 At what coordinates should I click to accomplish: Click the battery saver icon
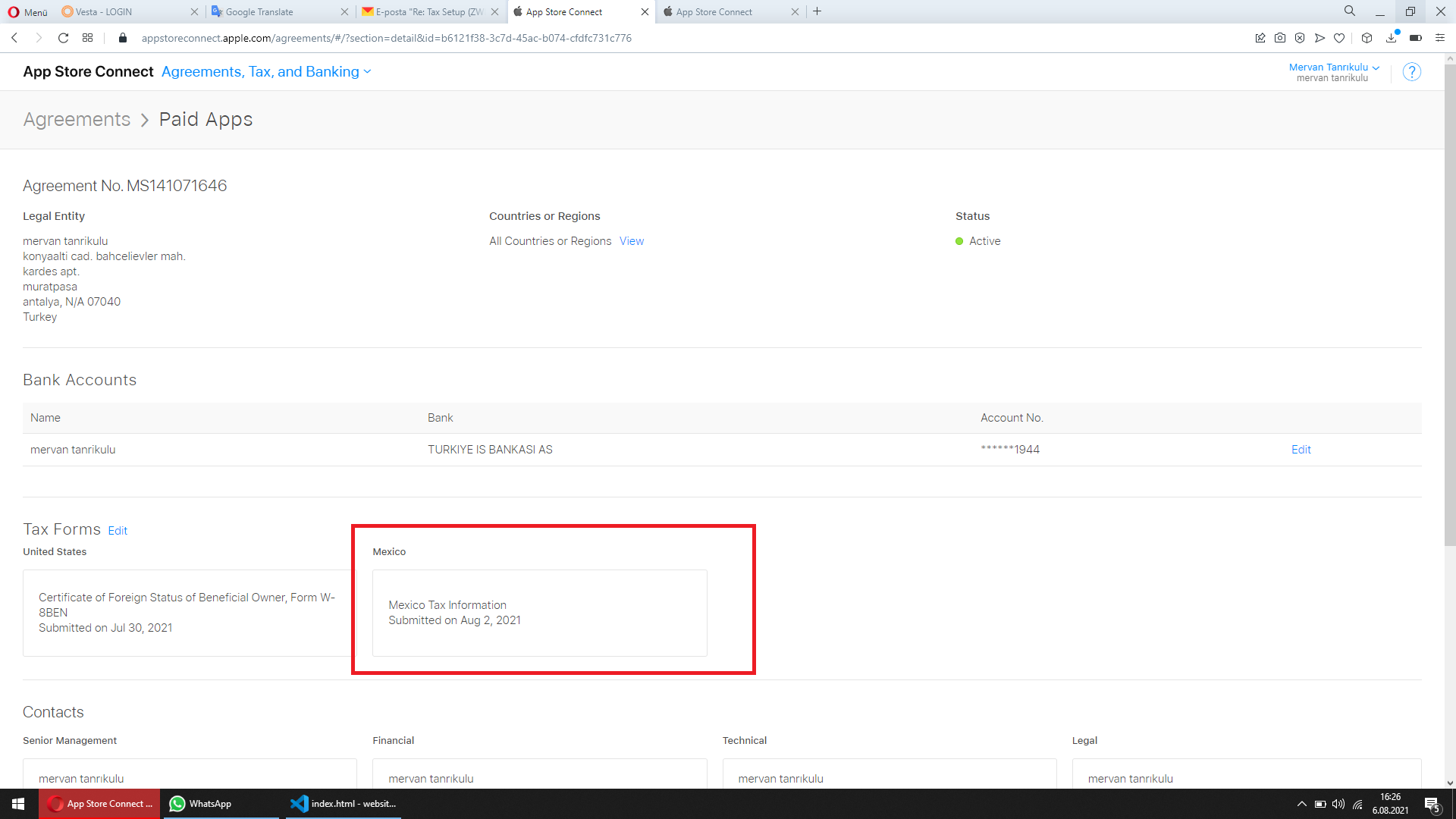tap(1416, 38)
